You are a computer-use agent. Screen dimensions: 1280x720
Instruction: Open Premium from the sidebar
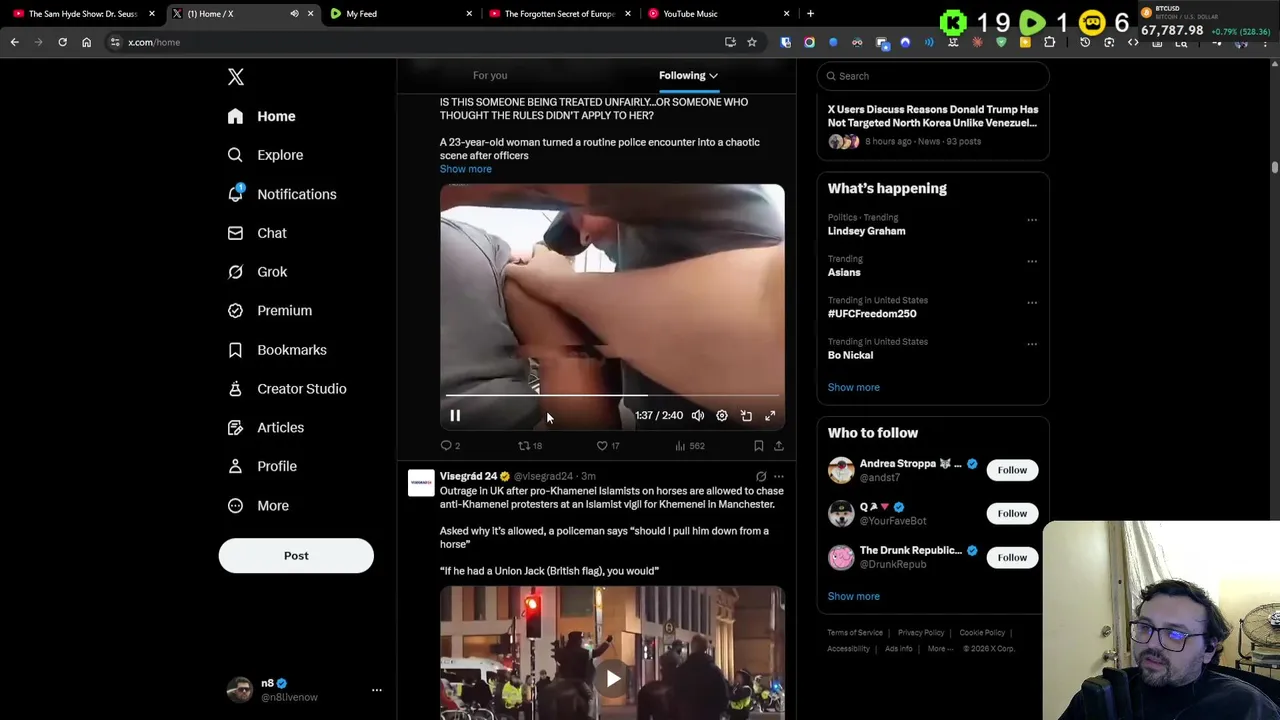click(269, 310)
